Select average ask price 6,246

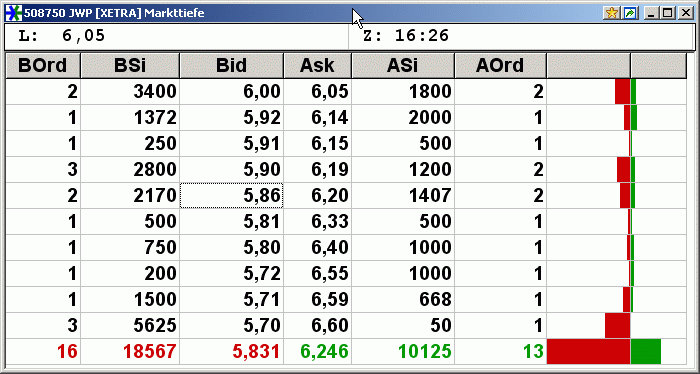tap(317, 351)
